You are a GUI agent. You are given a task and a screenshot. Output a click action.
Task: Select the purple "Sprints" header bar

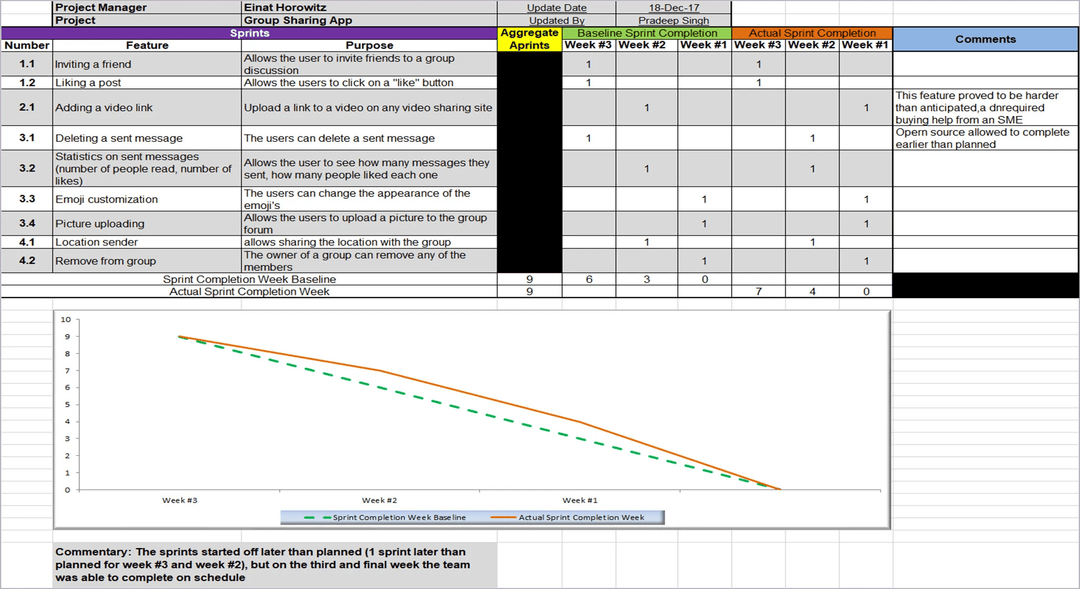[x=249, y=33]
